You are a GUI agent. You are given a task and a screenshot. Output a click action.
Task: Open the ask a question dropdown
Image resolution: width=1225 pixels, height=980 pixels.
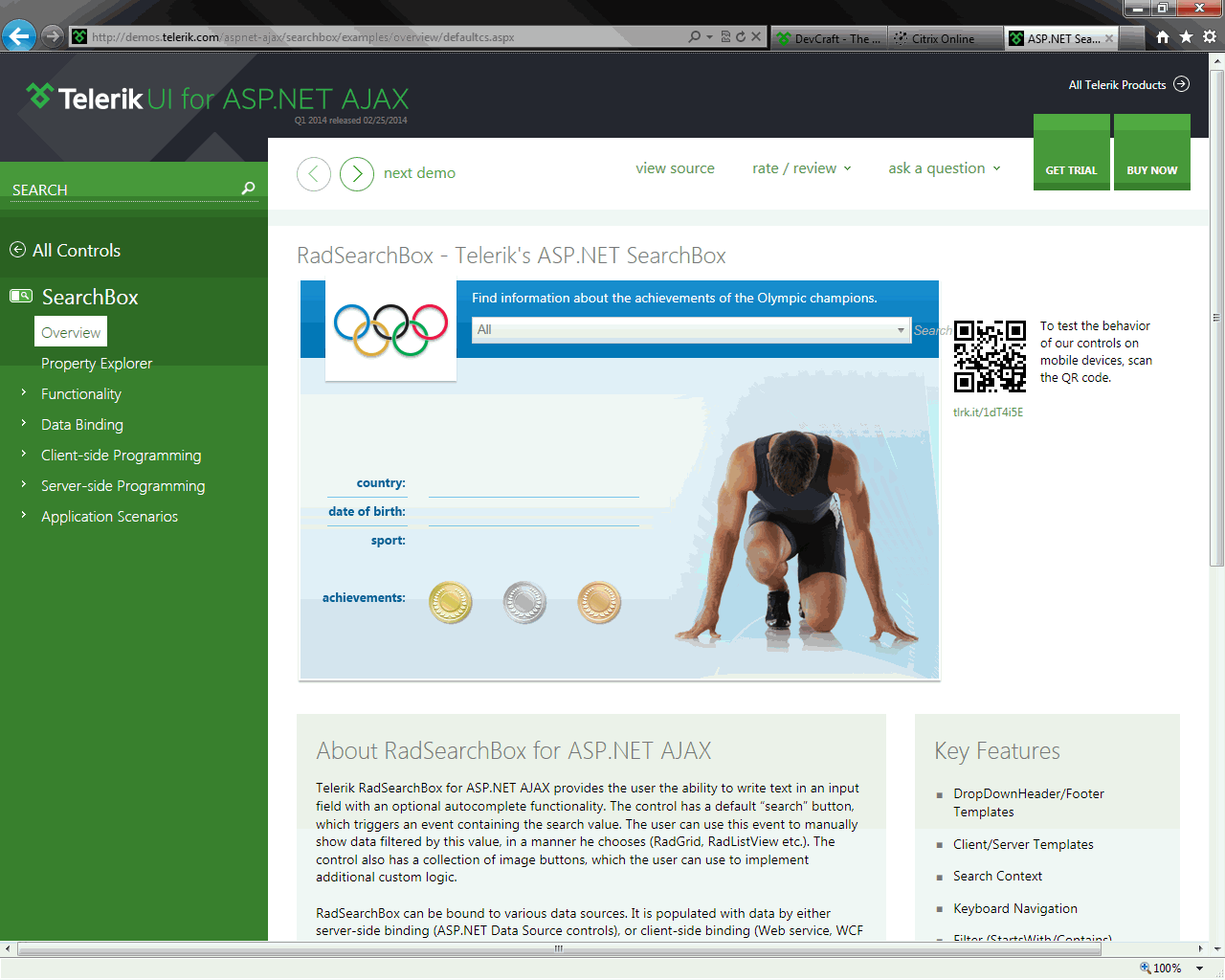(x=944, y=168)
